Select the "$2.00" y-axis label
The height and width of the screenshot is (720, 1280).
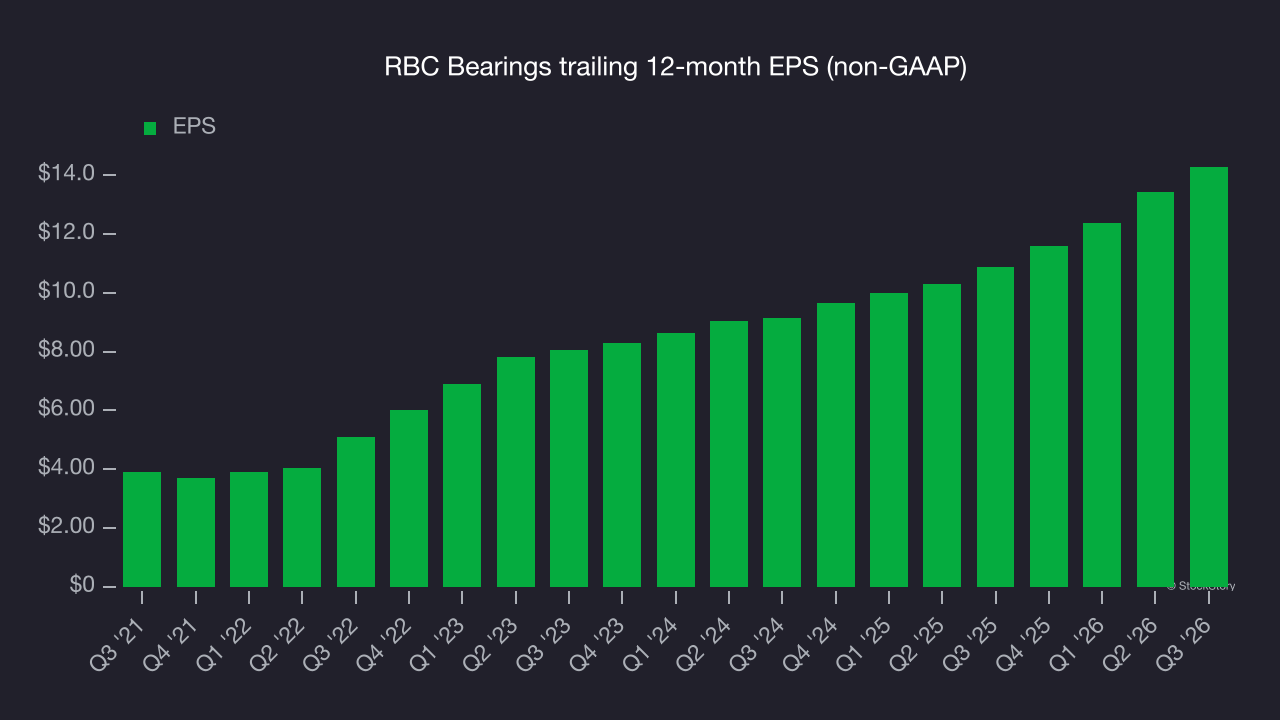tap(66, 527)
